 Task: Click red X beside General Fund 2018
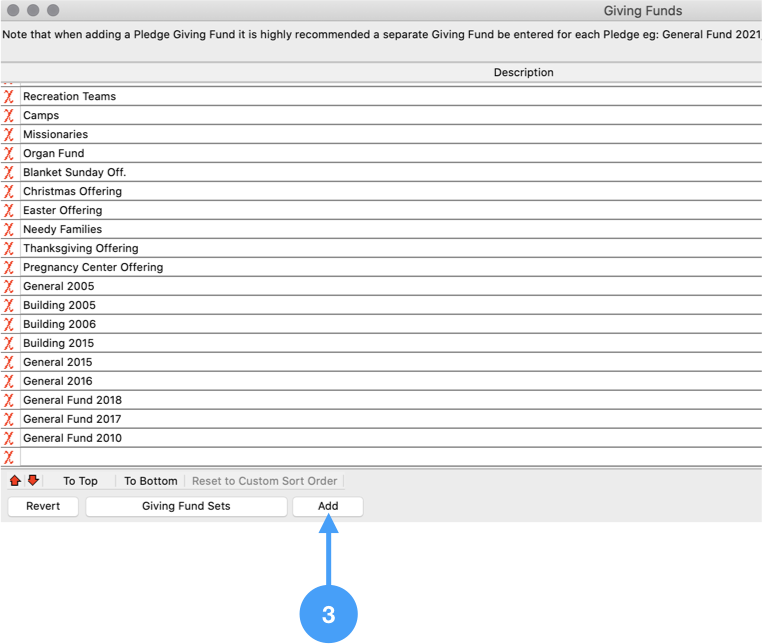(9, 400)
